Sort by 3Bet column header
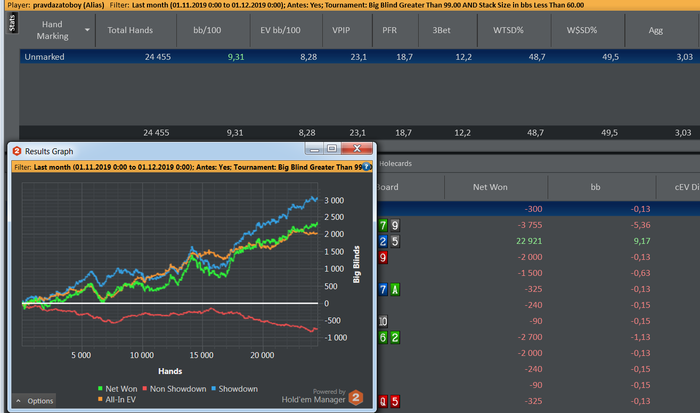700x413 pixels. (441, 30)
